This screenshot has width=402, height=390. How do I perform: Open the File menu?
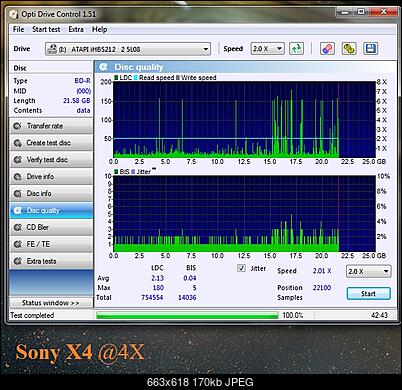[x=18, y=29]
